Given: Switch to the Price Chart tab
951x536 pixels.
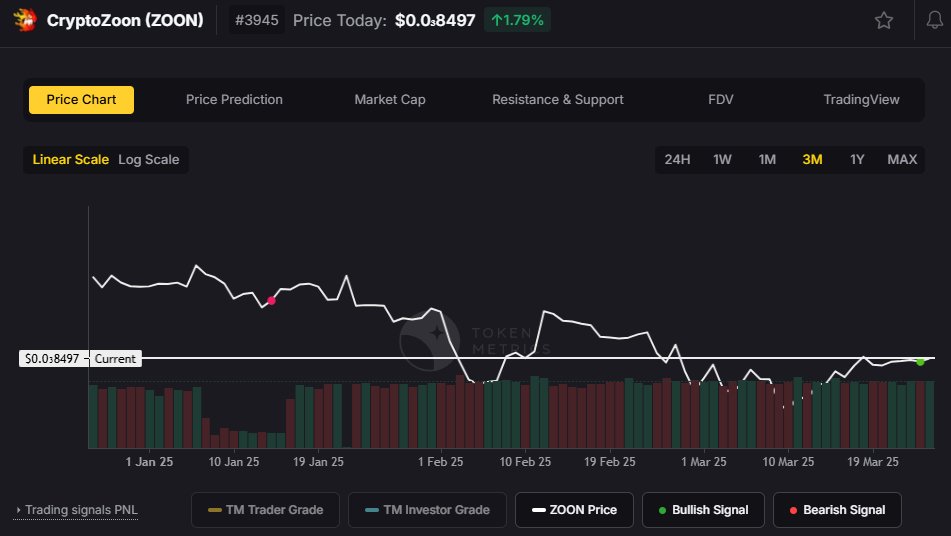Looking at the screenshot, I should point(81,99).
